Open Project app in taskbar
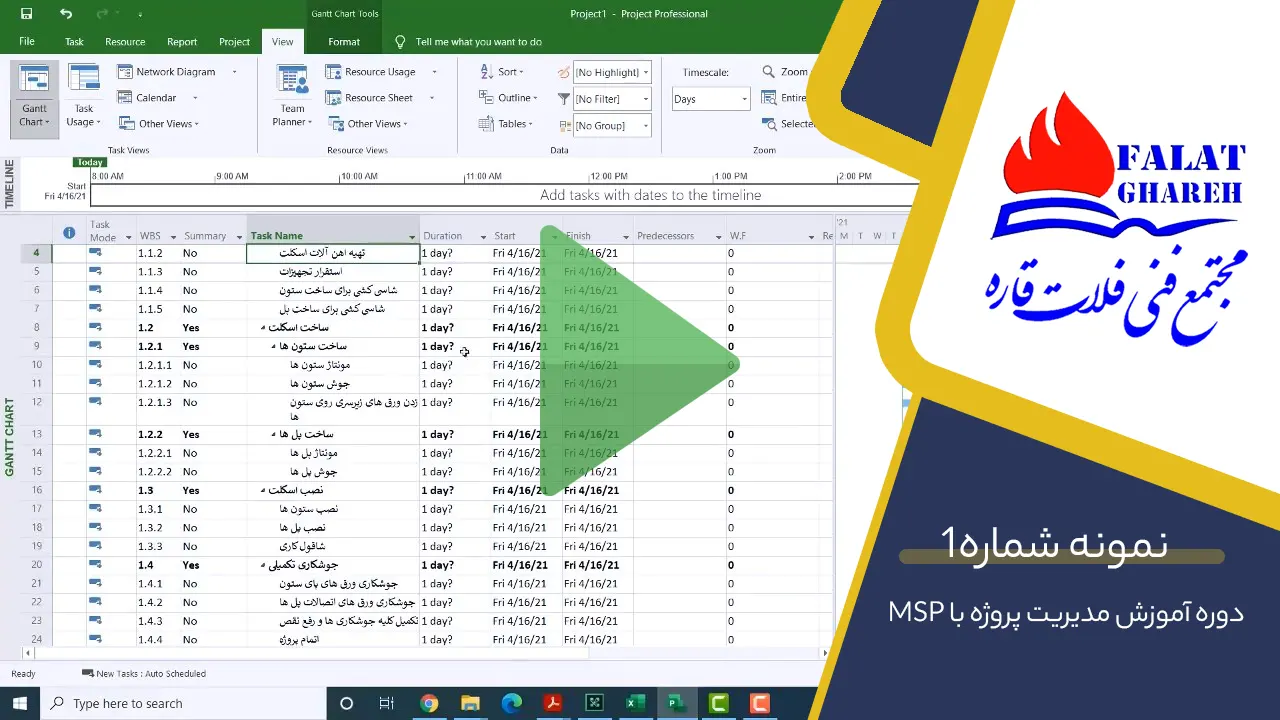1280x720 pixels. (676, 703)
